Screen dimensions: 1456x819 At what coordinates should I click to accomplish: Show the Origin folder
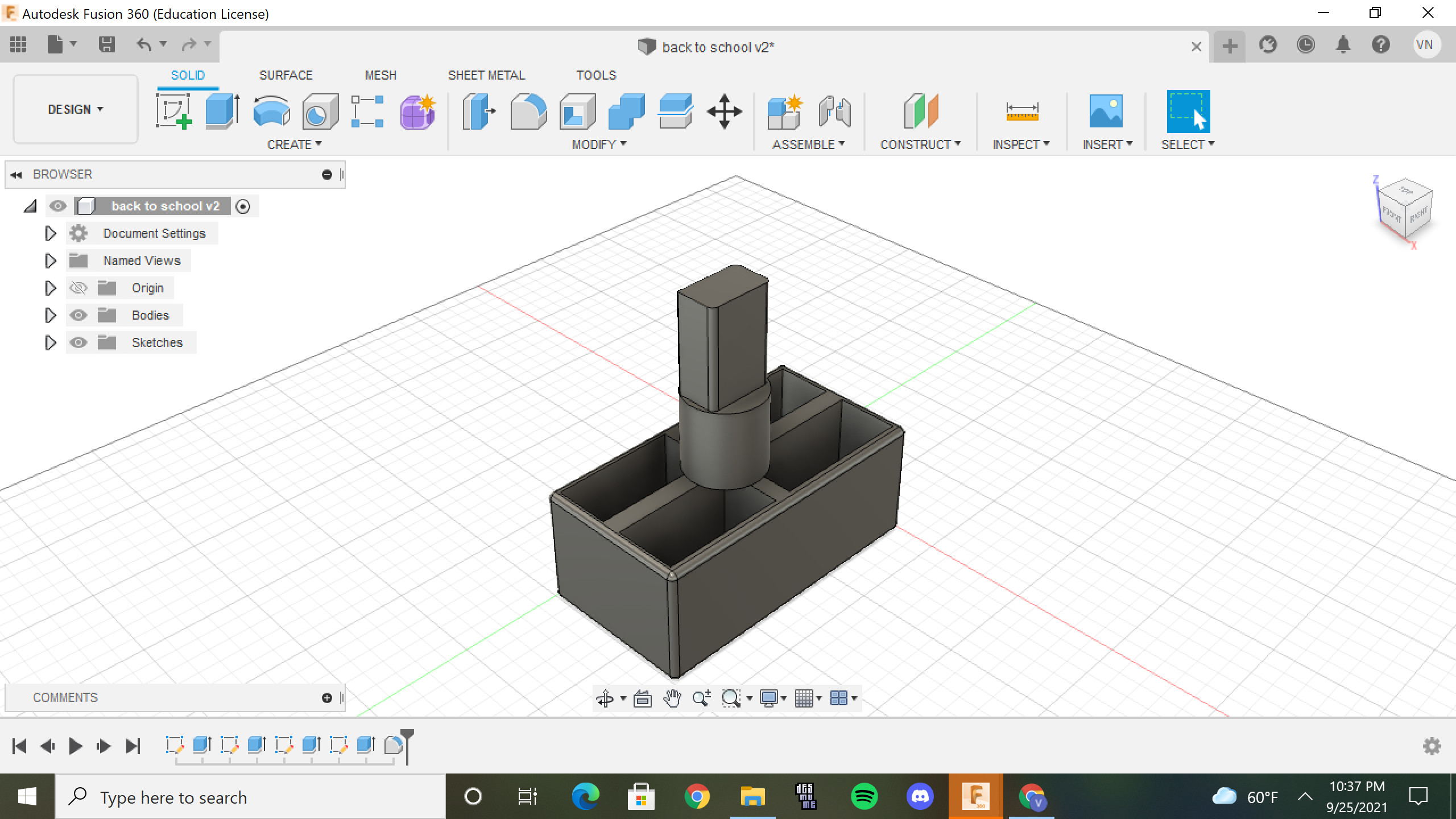78,287
